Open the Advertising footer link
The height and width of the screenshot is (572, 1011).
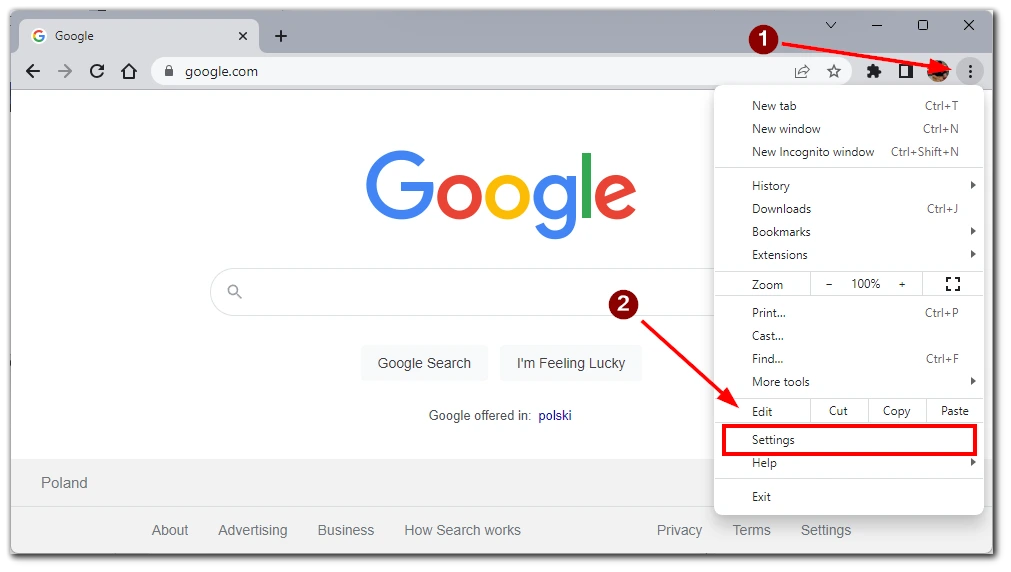253,531
